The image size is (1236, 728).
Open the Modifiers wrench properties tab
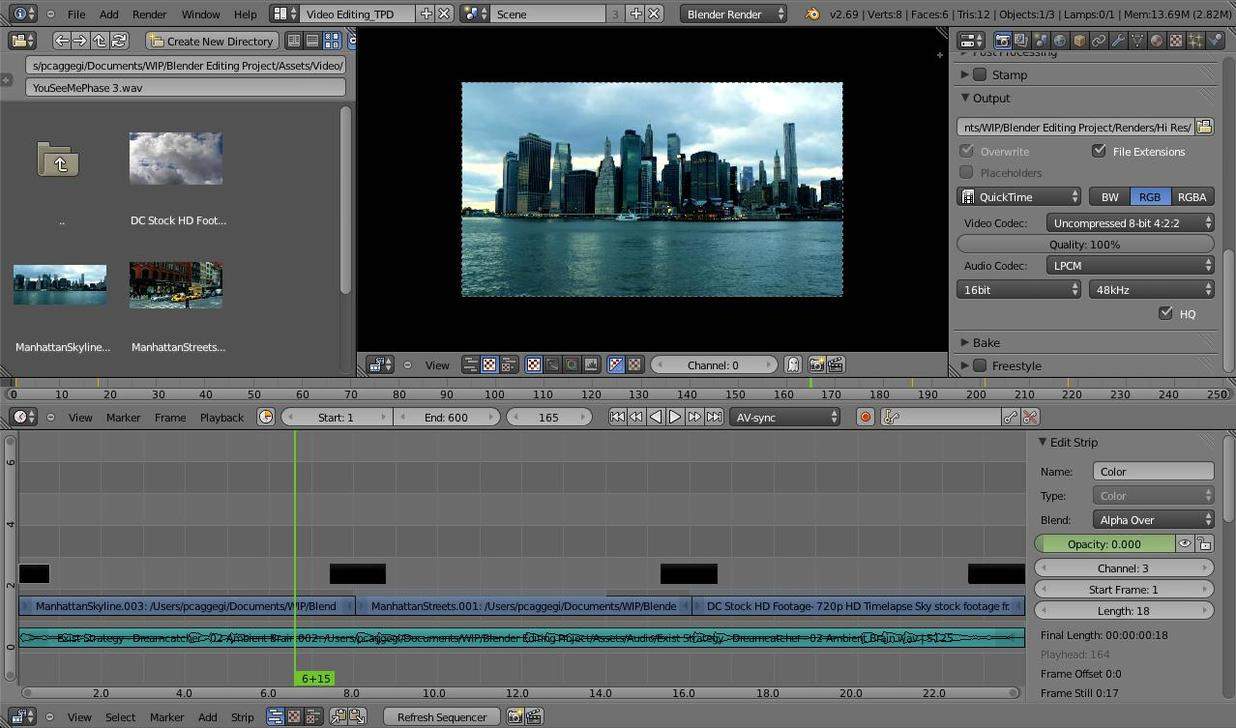(1118, 41)
